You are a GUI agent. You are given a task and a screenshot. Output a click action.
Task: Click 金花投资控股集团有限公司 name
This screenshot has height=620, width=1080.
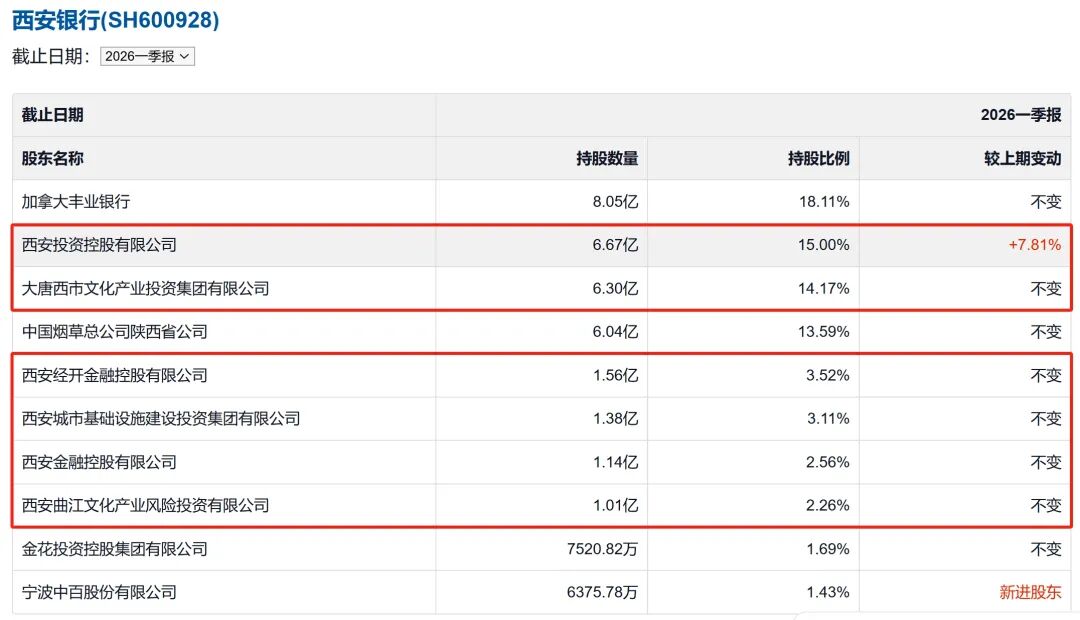[114, 549]
